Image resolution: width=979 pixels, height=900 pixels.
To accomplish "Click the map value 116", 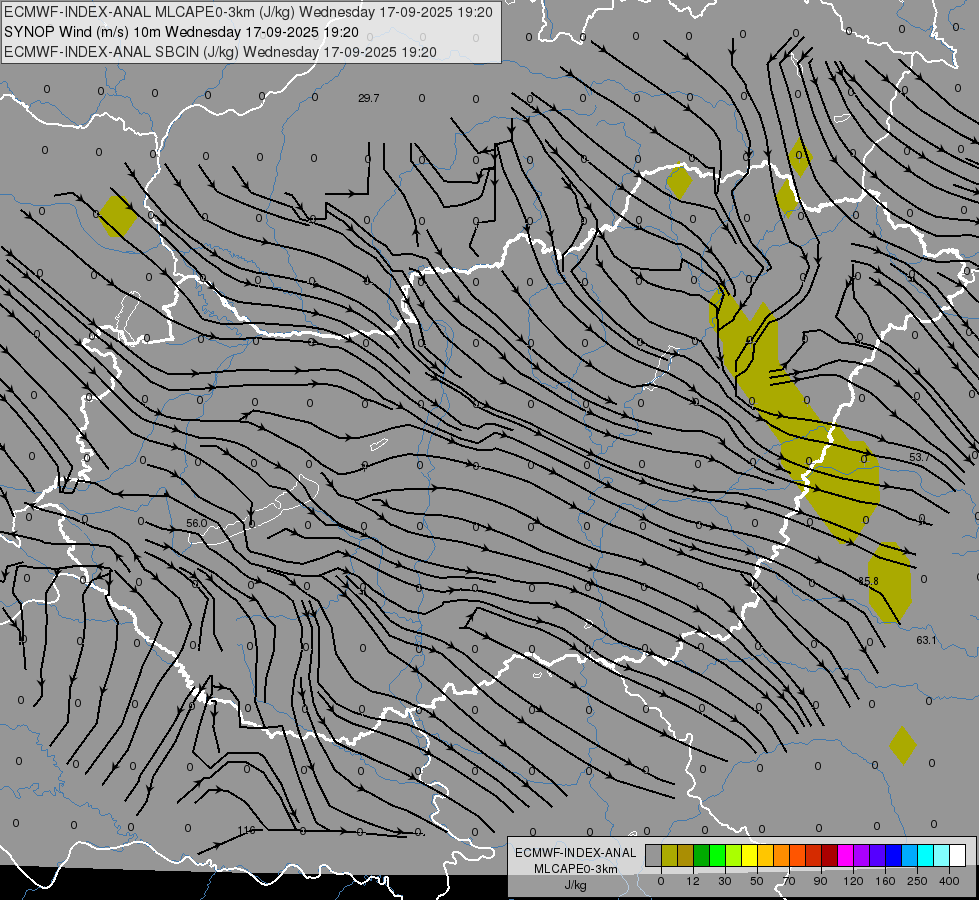I will (x=247, y=830).
